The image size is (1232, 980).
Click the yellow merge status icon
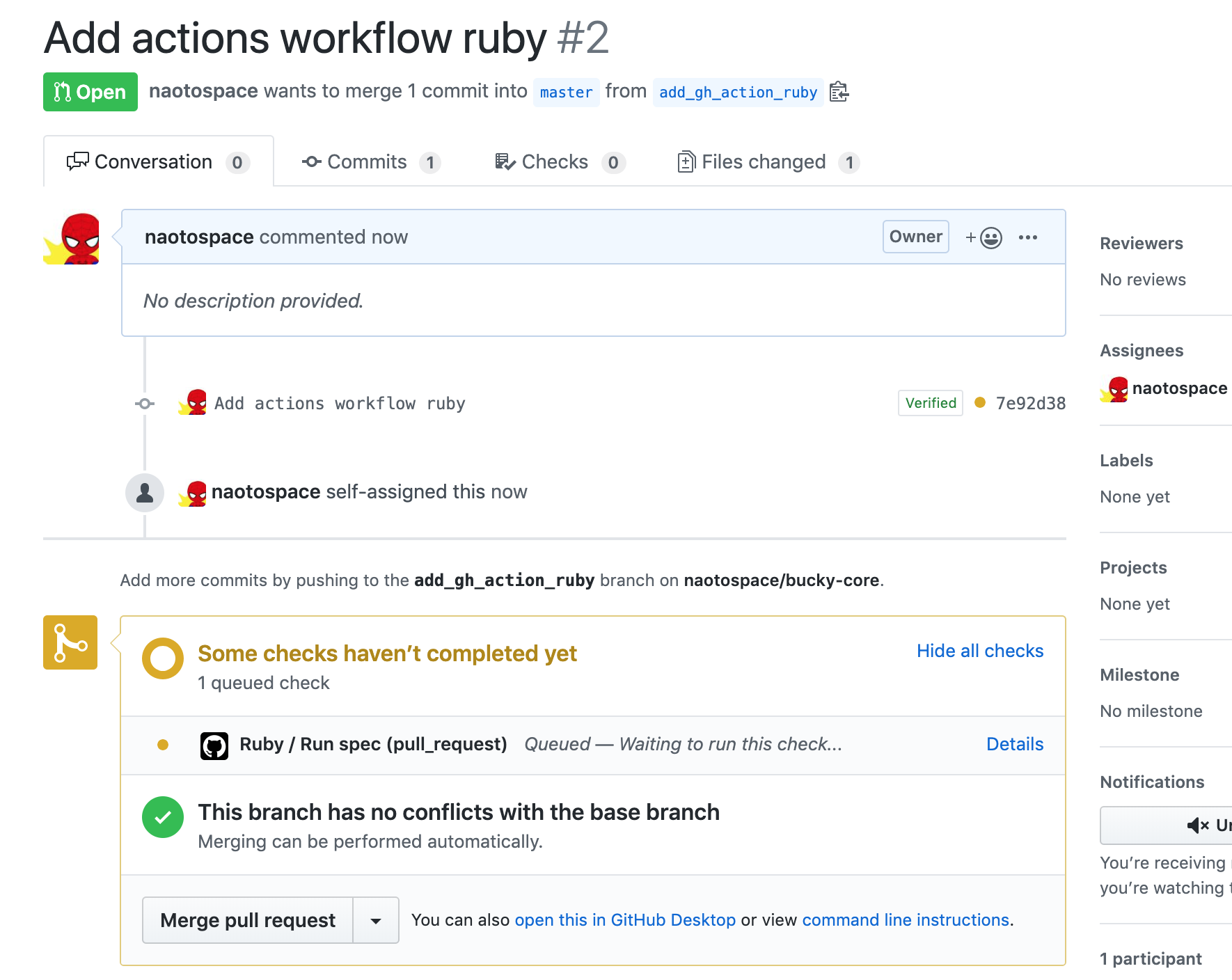pos(70,642)
